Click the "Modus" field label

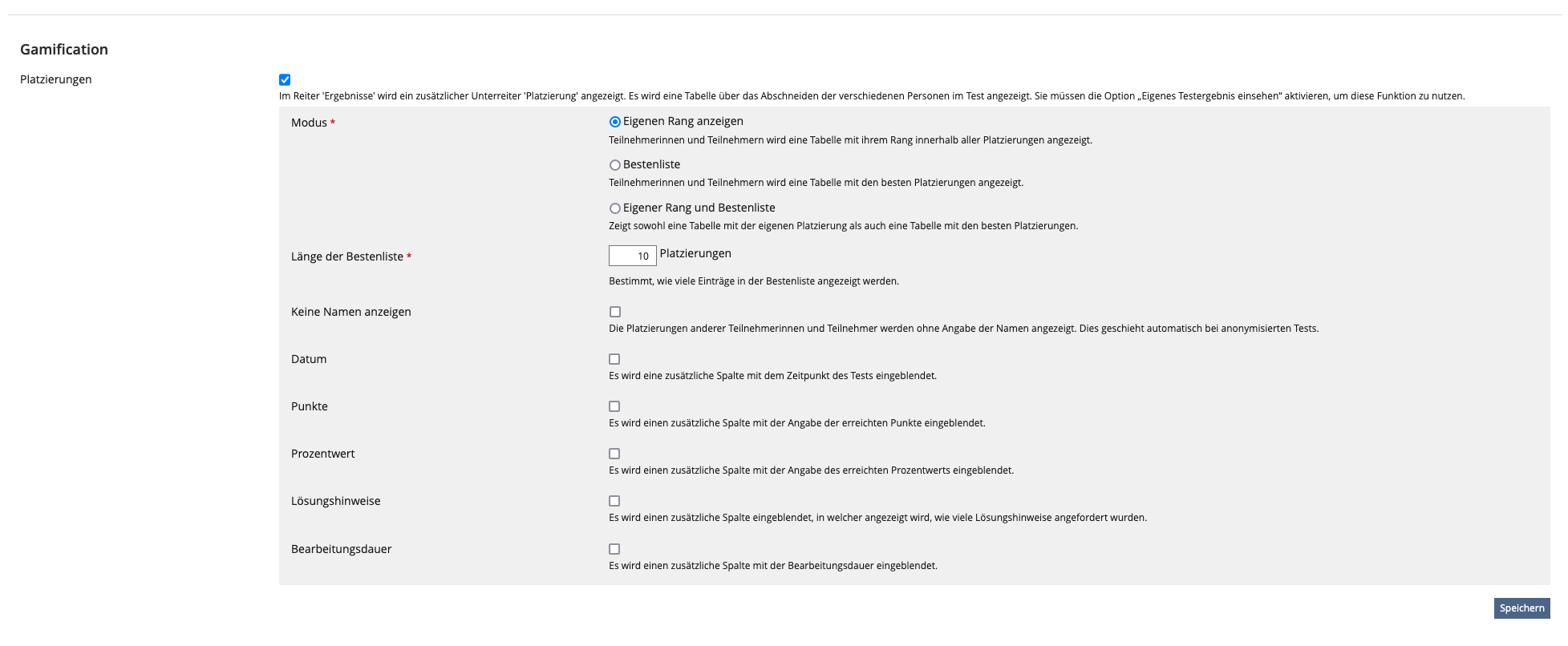tap(309, 123)
